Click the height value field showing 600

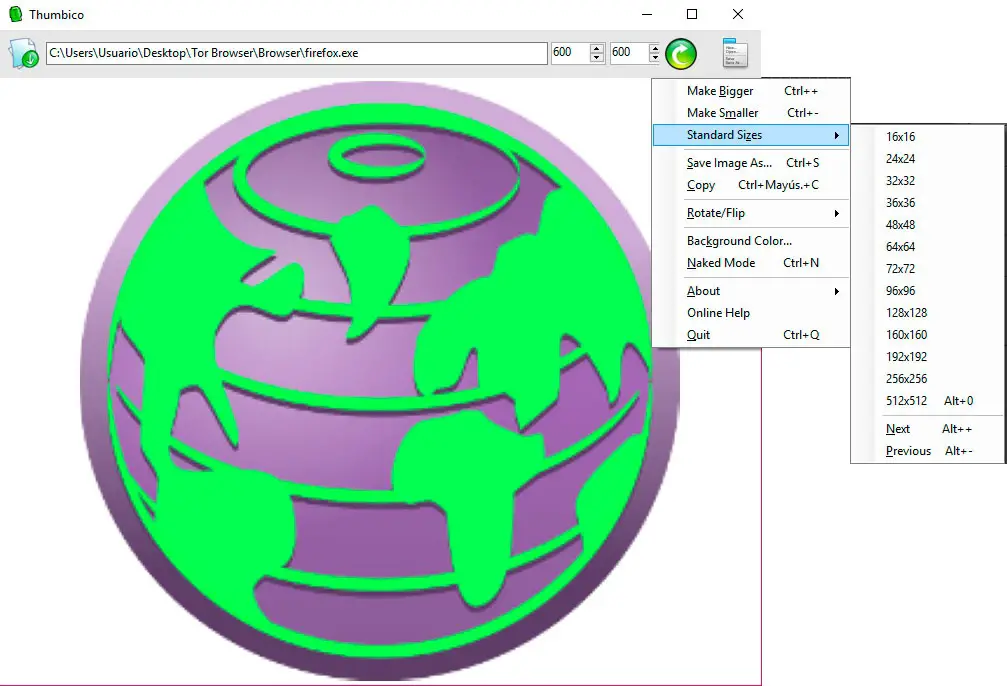[x=629, y=53]
